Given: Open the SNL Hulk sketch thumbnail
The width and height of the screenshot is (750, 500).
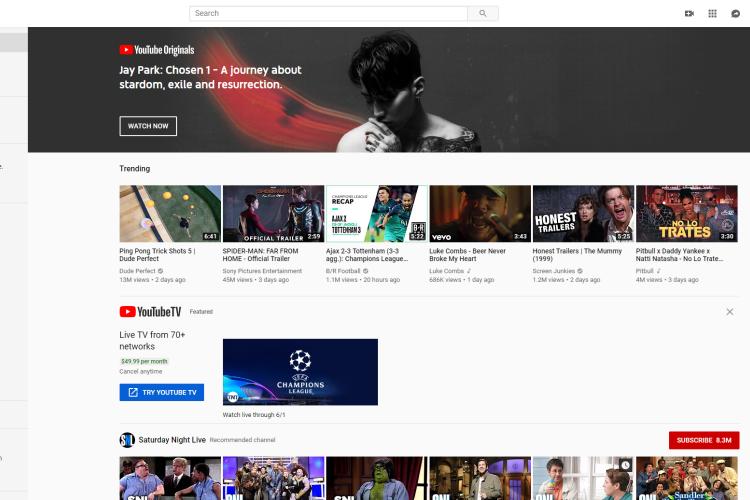Looking at the screenshot, I should point(377,478).
